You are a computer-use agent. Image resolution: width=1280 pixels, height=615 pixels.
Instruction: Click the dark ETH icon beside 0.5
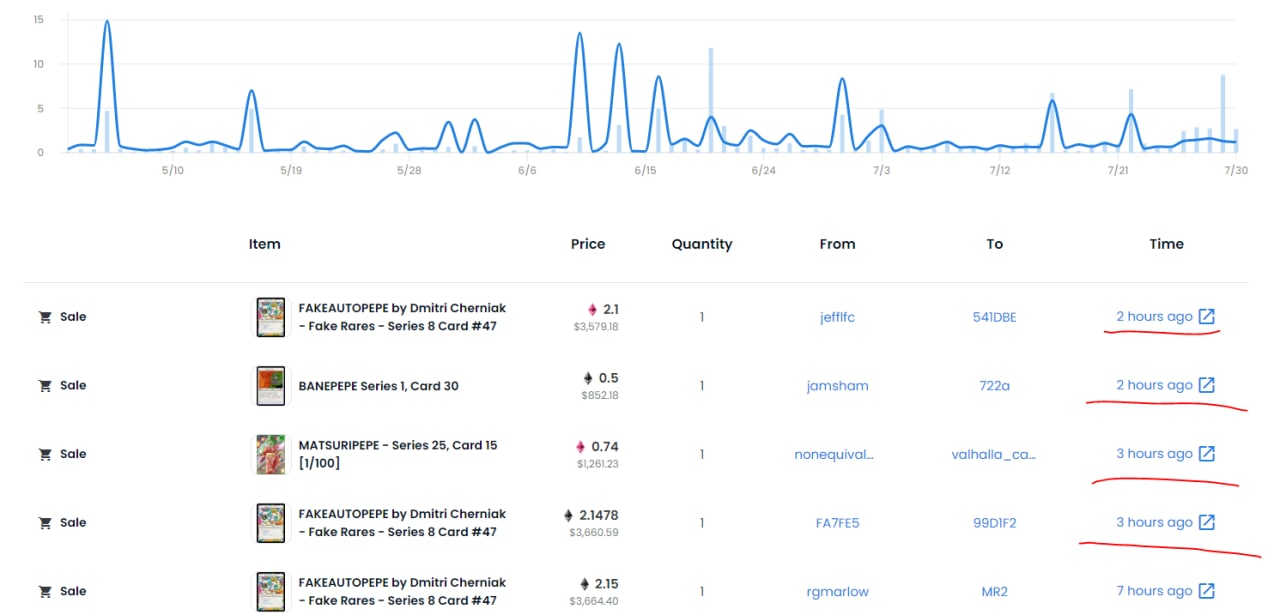pyautogui.click(x=588, y=378)
